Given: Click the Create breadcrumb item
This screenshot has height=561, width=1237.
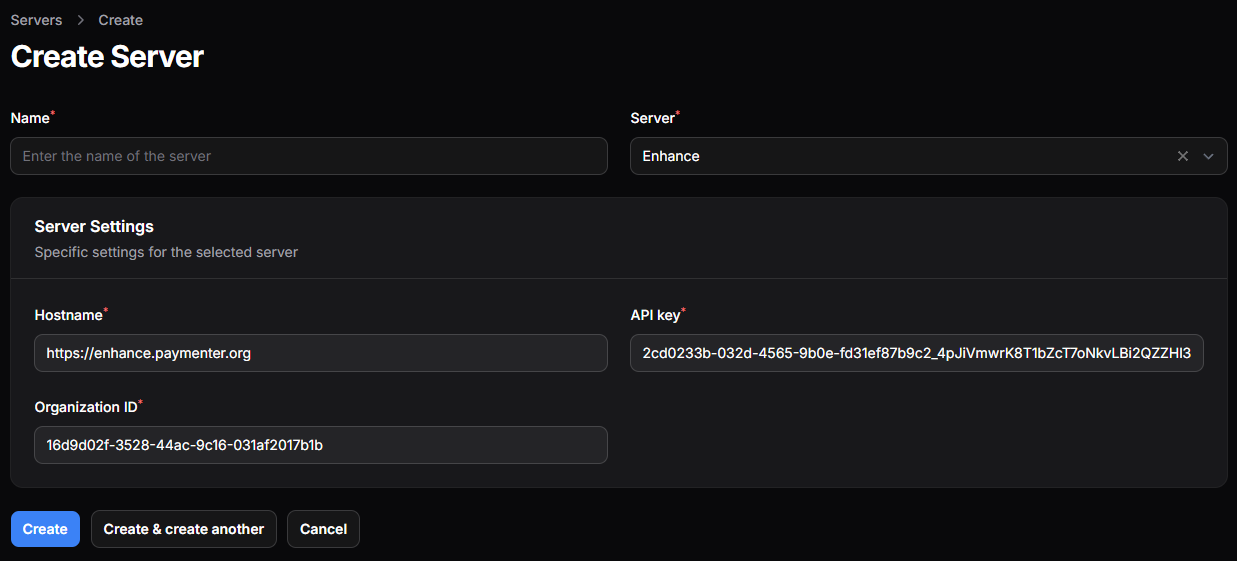Looking at the screenshot, I should coord(120,20).
